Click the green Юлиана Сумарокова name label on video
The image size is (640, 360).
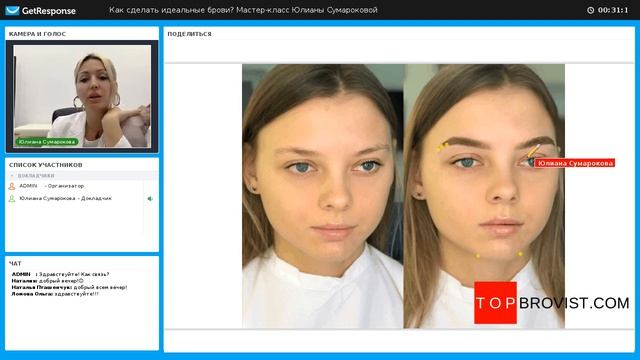[47, 142]
